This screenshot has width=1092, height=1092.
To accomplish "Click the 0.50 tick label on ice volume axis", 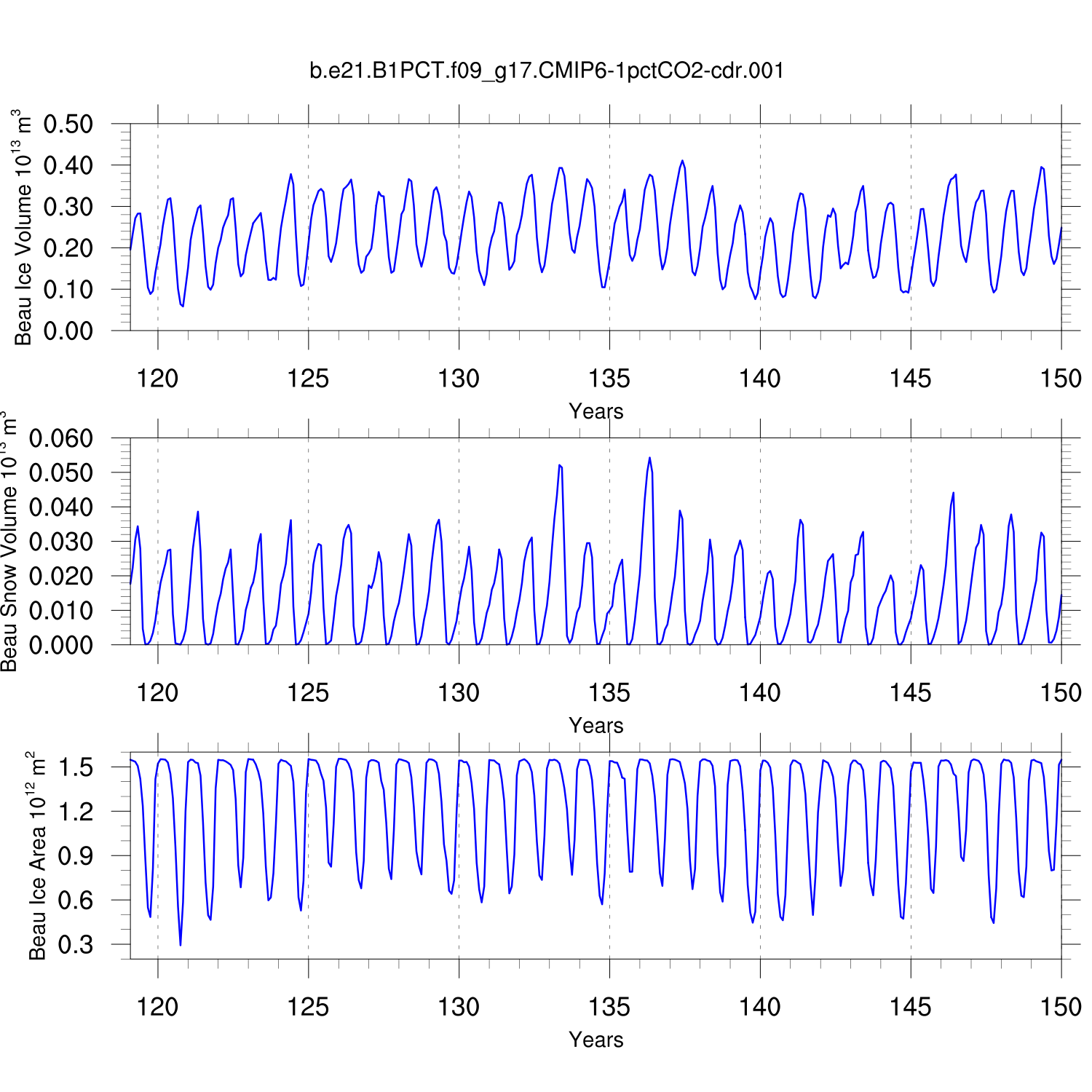I will coord(68,124).
